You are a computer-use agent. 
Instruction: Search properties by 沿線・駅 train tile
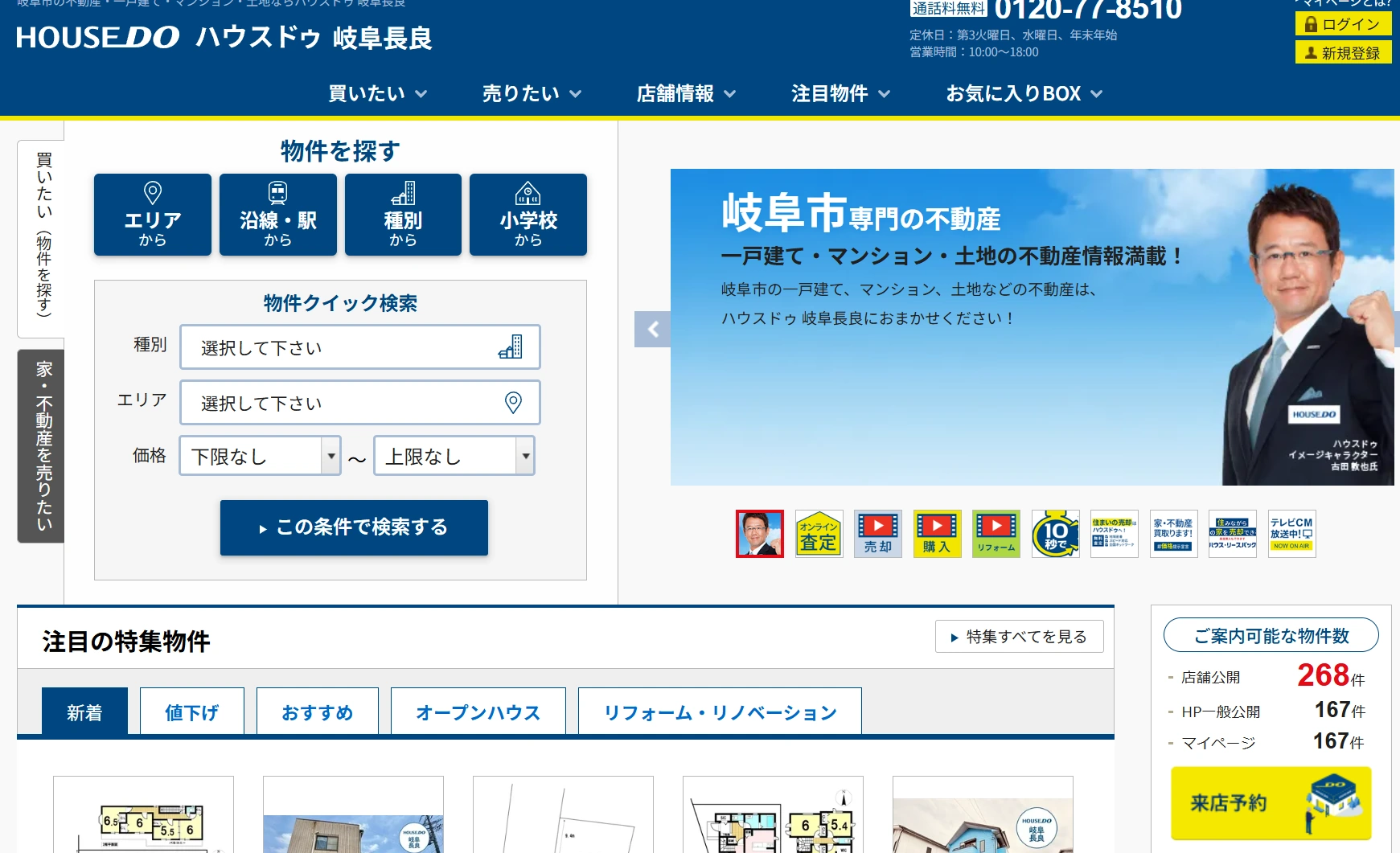point(278,215)
